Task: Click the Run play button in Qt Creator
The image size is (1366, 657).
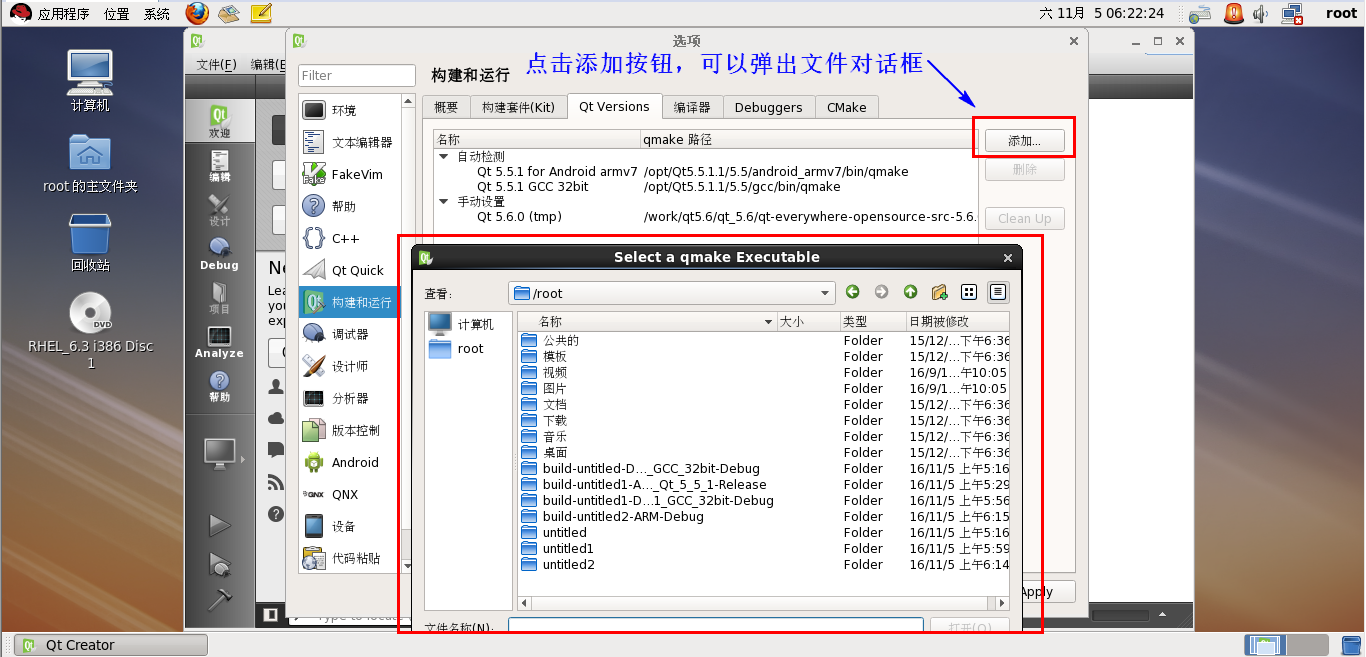Action: pyautogui.click(x=219, y=525)
